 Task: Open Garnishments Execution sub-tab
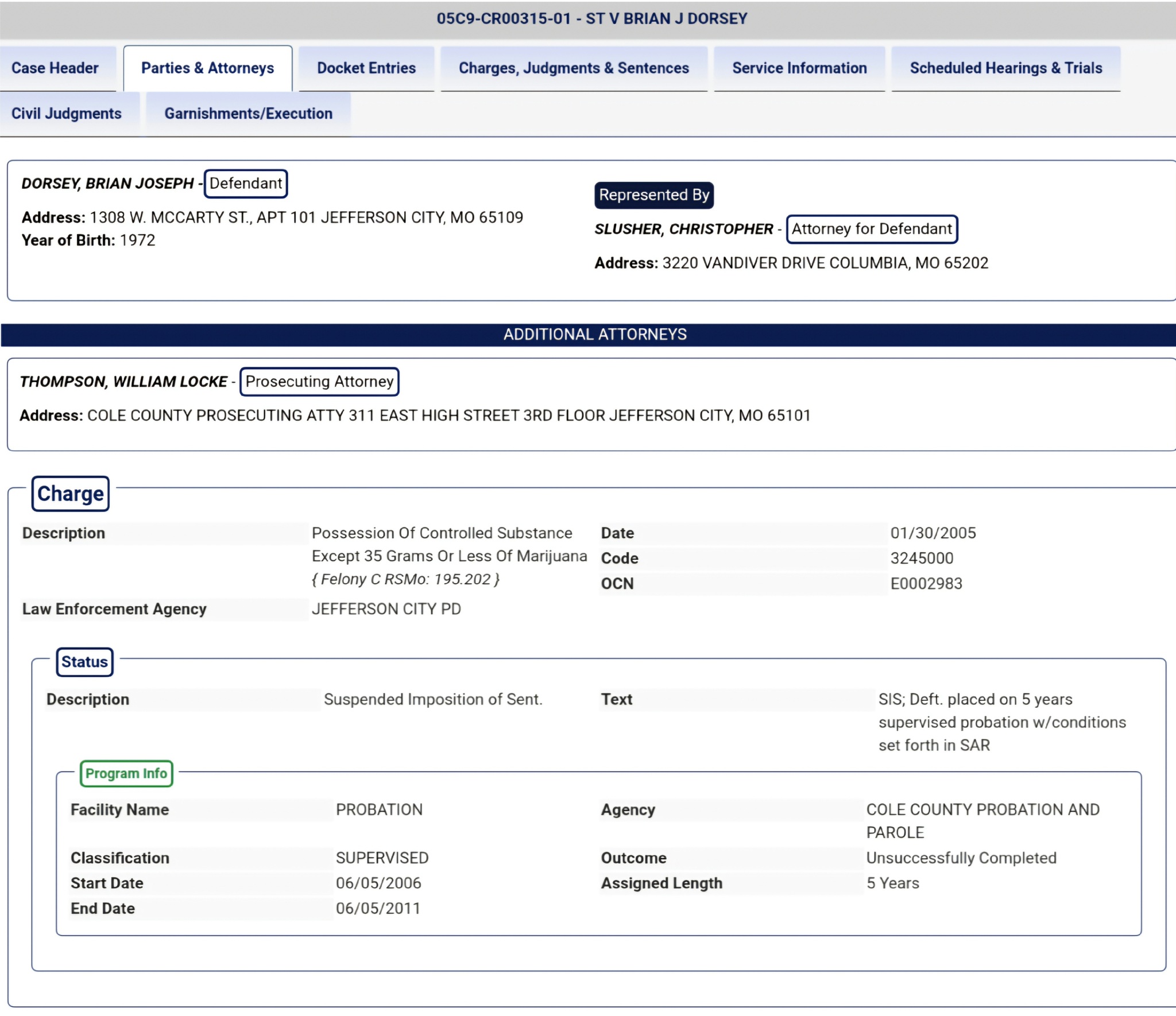pyautogui.click(x=248, y=112)
